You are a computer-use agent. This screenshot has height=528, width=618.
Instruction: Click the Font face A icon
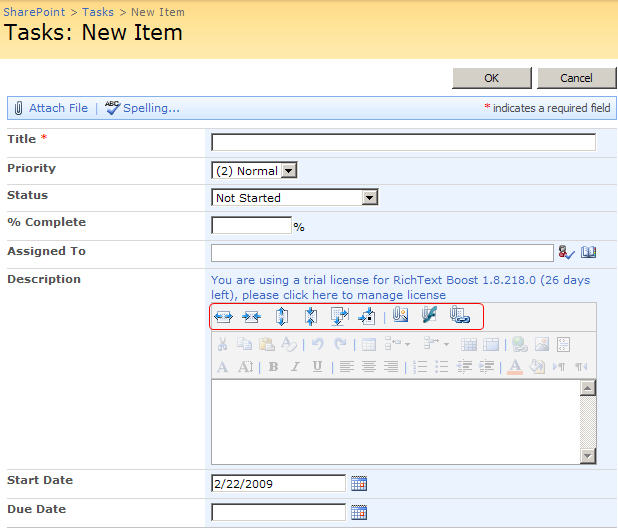coord(222,367)
